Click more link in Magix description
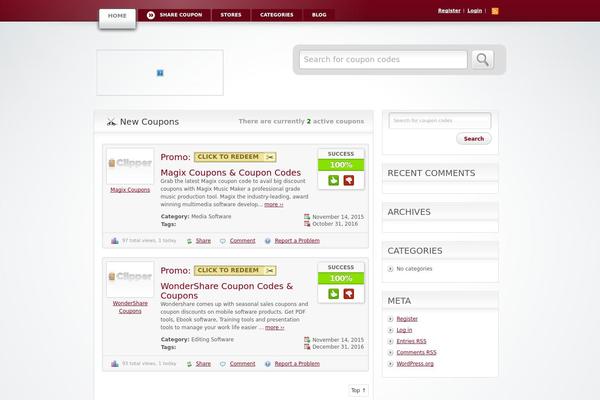Screen dimensions: 600x400 (274, 205)
